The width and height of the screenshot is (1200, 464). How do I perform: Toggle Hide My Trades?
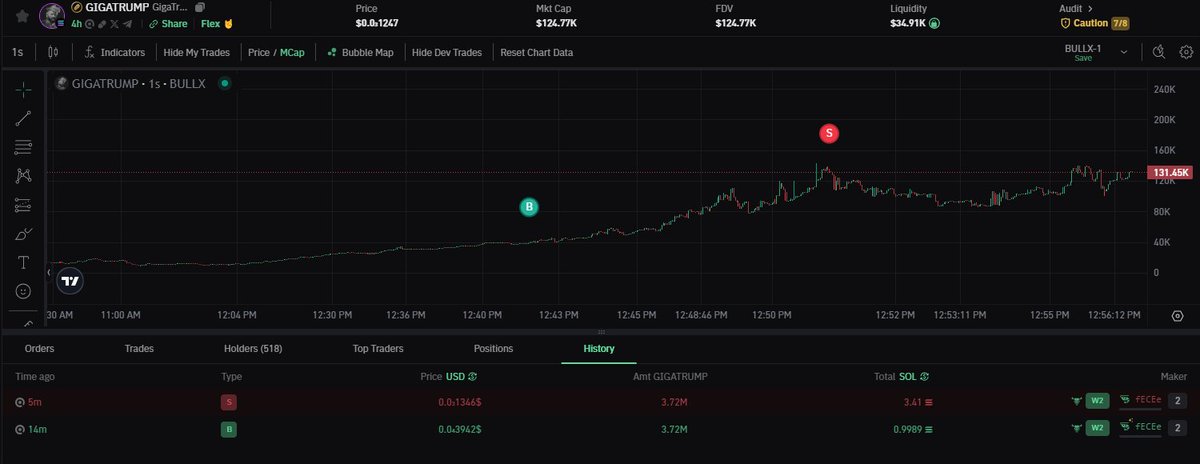(x=196, y=53)
